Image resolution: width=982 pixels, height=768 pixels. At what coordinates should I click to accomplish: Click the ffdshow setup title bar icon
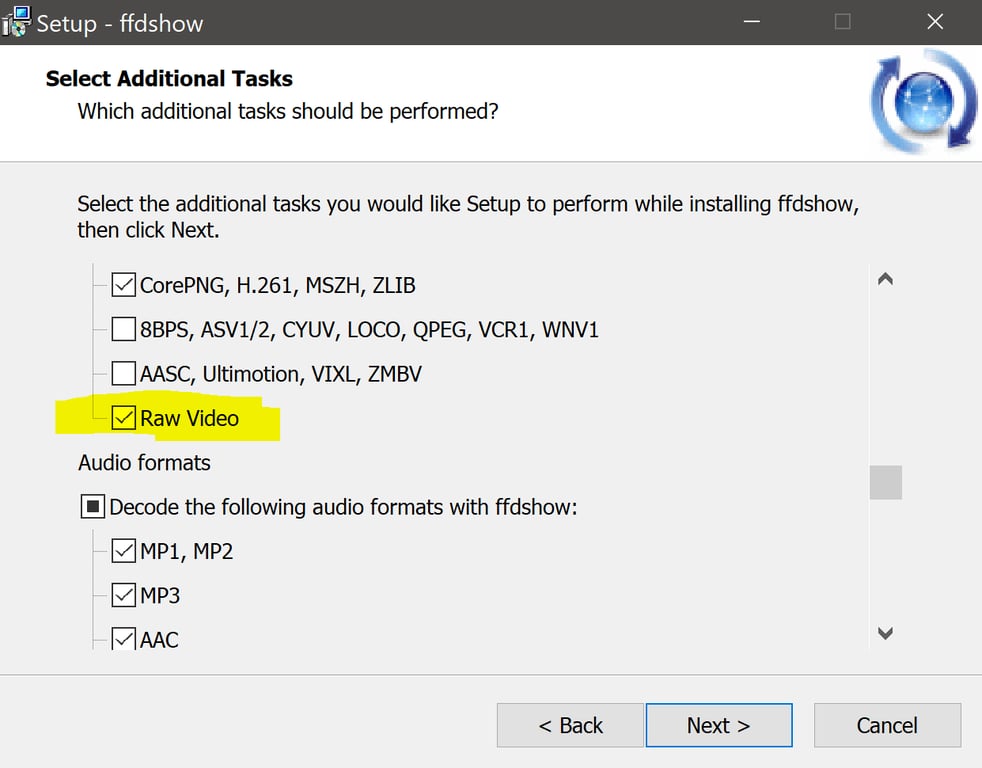click(x=15, y=21)
